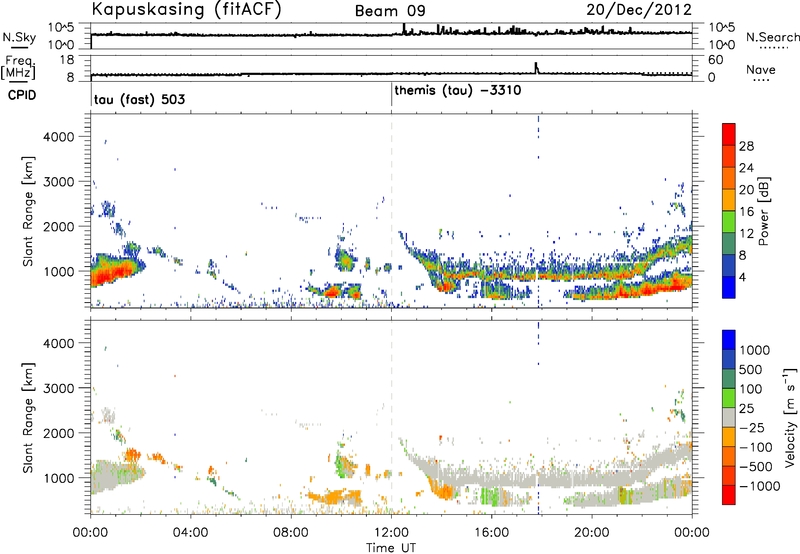Click the '-500' tick on the velocity colorbar
Screen dimensions: 800x554
point(756,466)
